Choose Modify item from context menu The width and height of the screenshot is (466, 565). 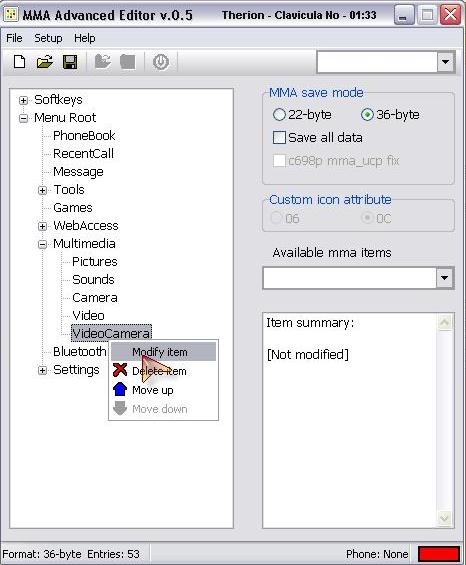[163, 352]
